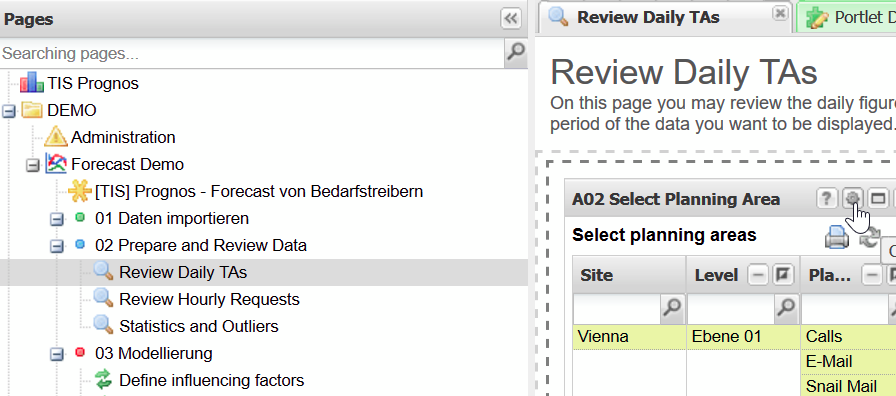Click the flag button in Level column header
The width and height of the screenshot is (896, 396).
click(783, 275)
